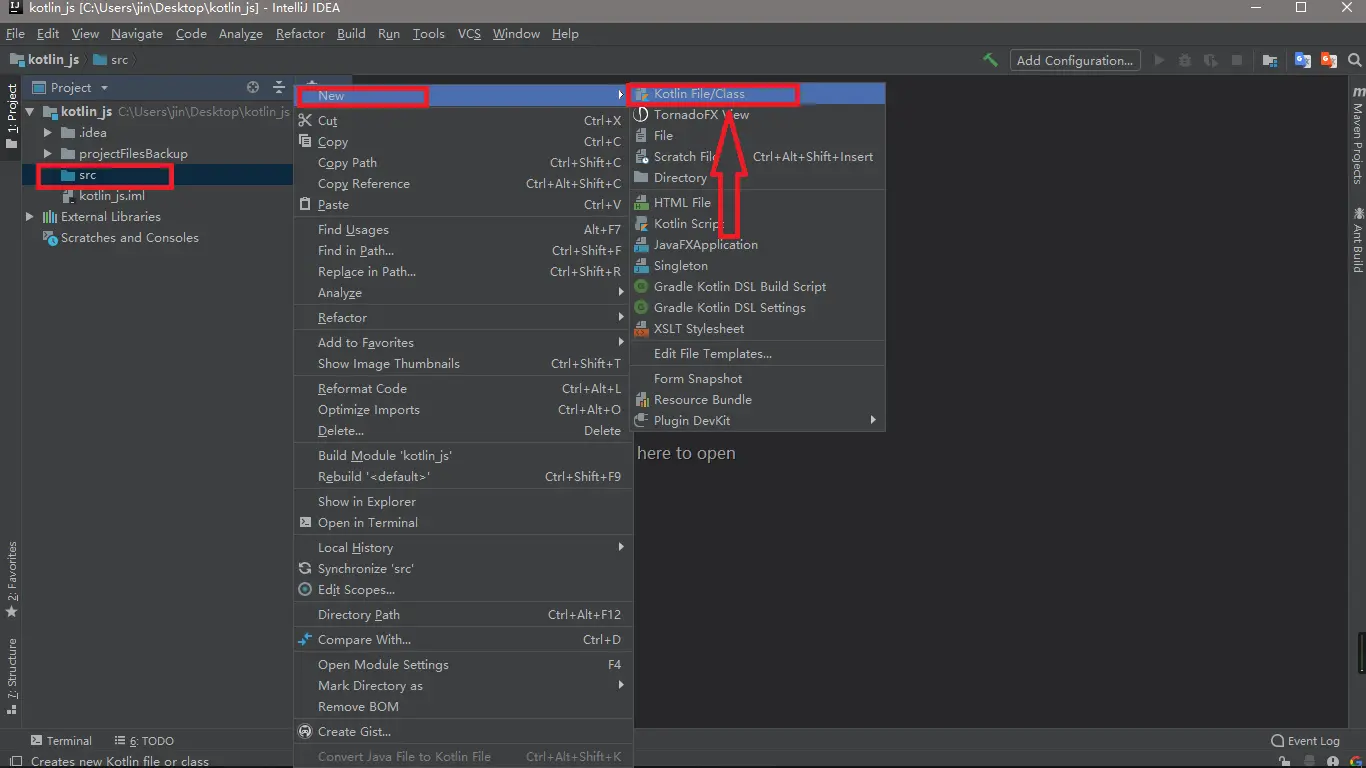The image size is (1366, 768).
Task: Click Reformat Code in context menu
Action: [x=463, y=389]
